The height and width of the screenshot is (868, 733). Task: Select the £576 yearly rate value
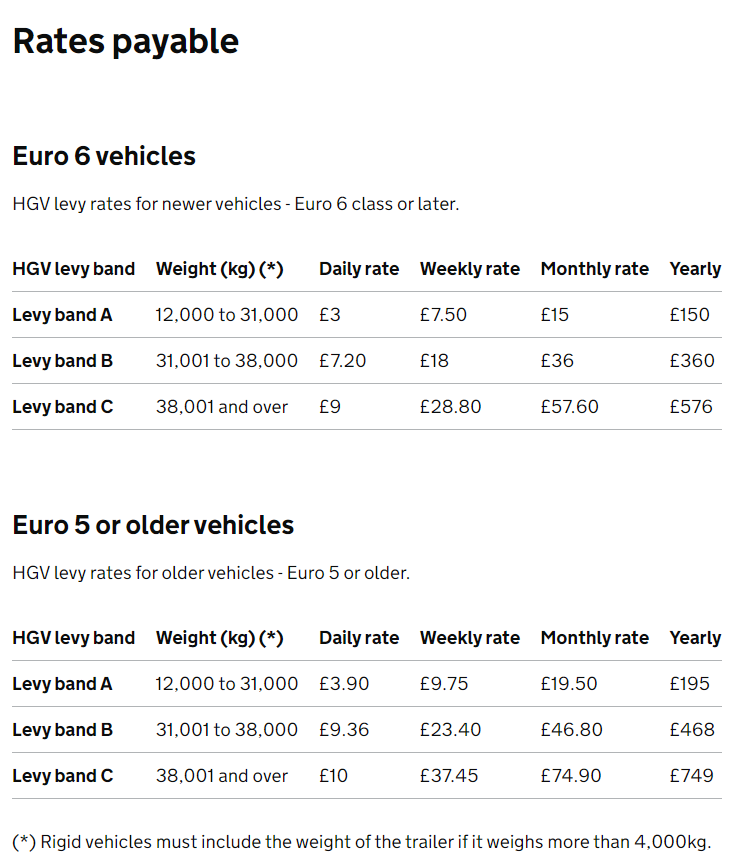pyautogui.click(x=691, y=407)
